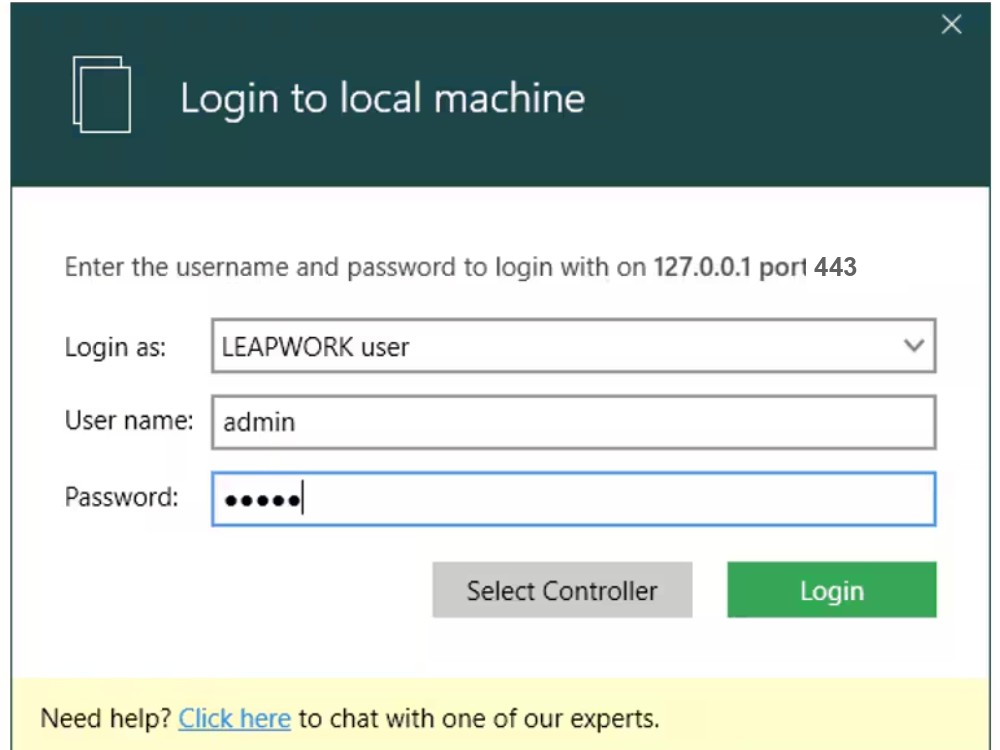This screenshot has width=1000, height=750.
Task: Click the 127.0.0.1 port 443 text
Action: coord(755,267)
